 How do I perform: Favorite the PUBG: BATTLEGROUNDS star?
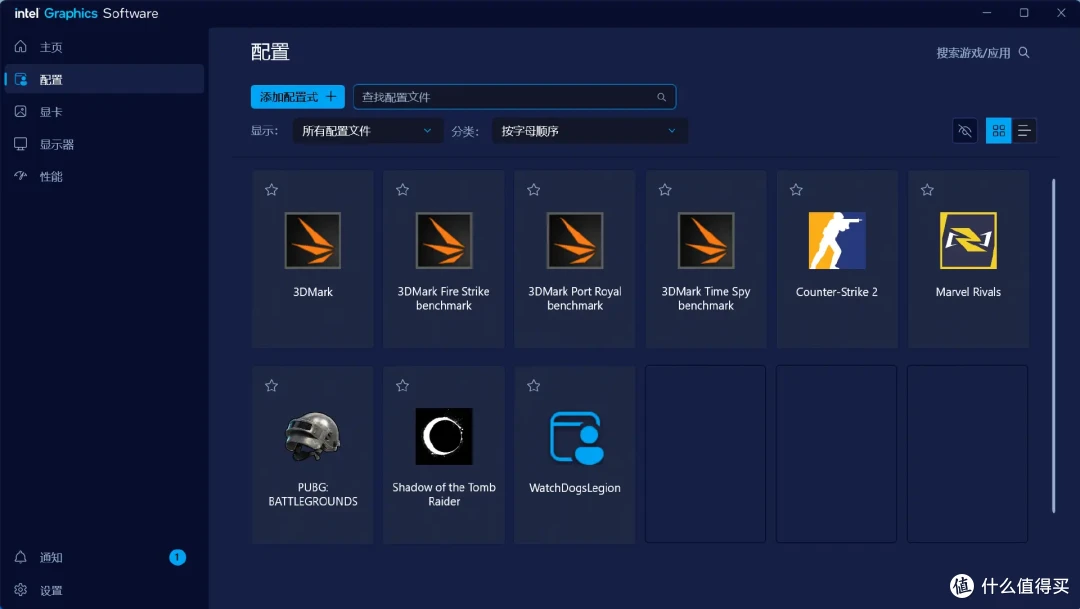[x=271, y=386]
